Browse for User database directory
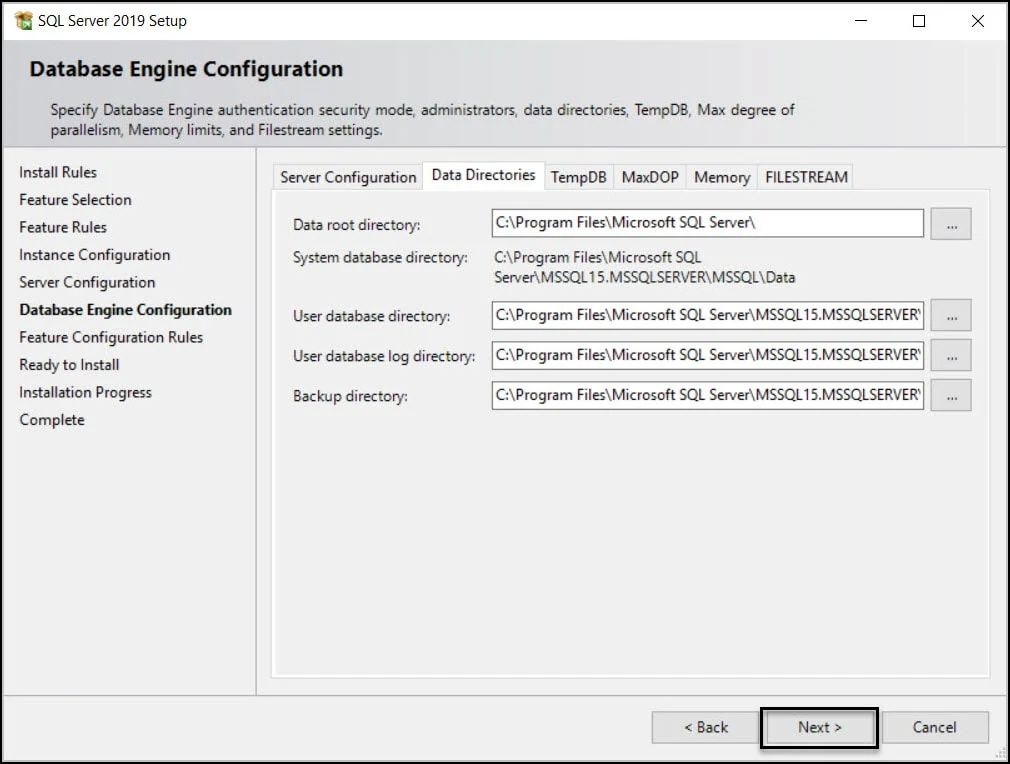This screenshot has height=764, width=1010. point(951,316)
